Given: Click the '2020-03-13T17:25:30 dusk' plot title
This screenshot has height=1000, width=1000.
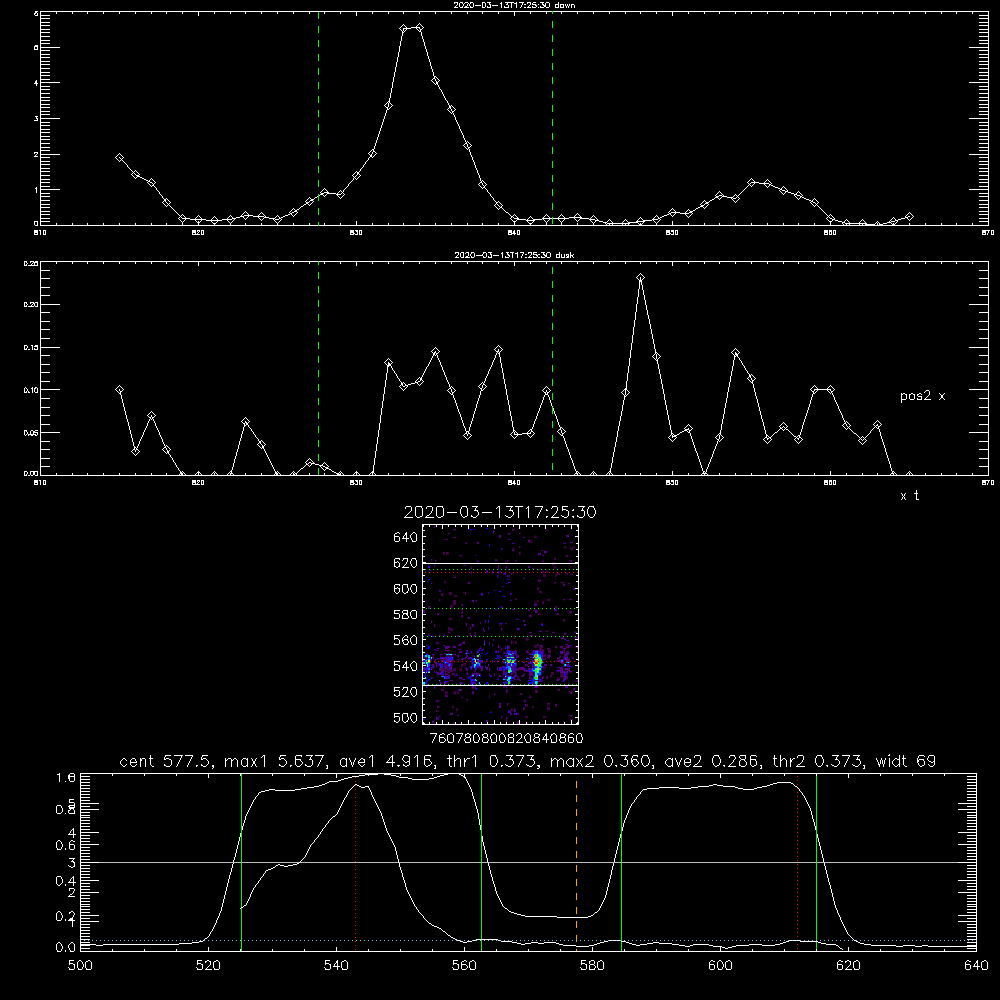Looking at the screenshot, I should pos(514,255).
